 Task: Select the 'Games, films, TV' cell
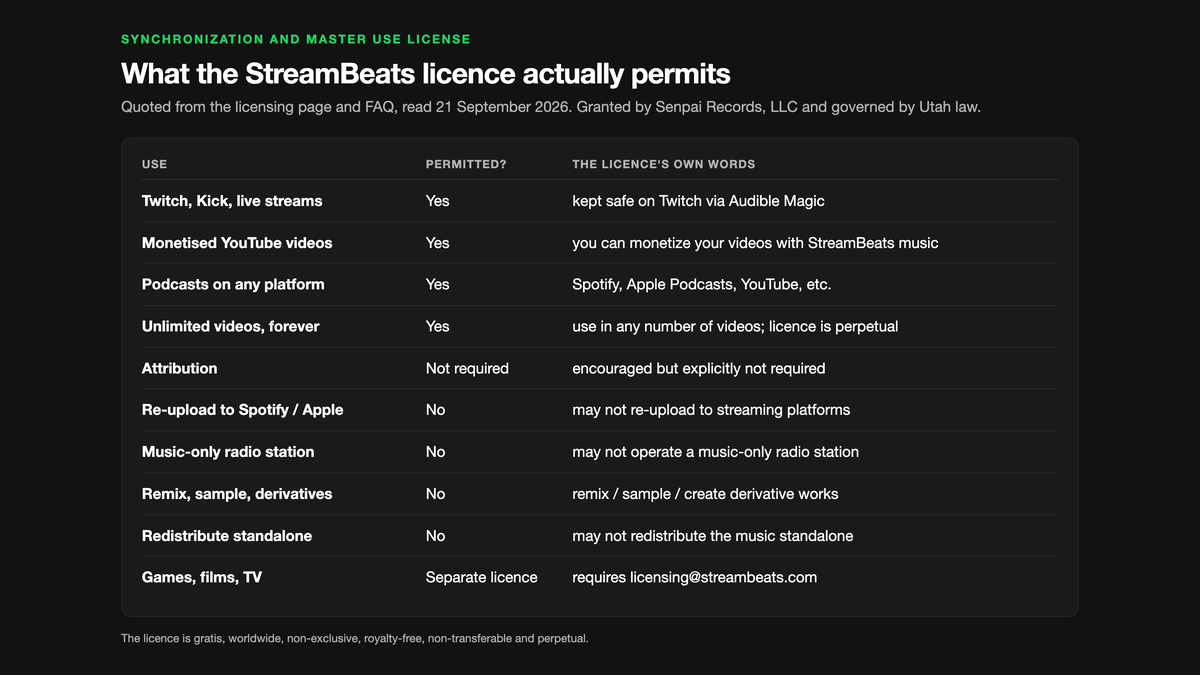click(x=202, y=578)
